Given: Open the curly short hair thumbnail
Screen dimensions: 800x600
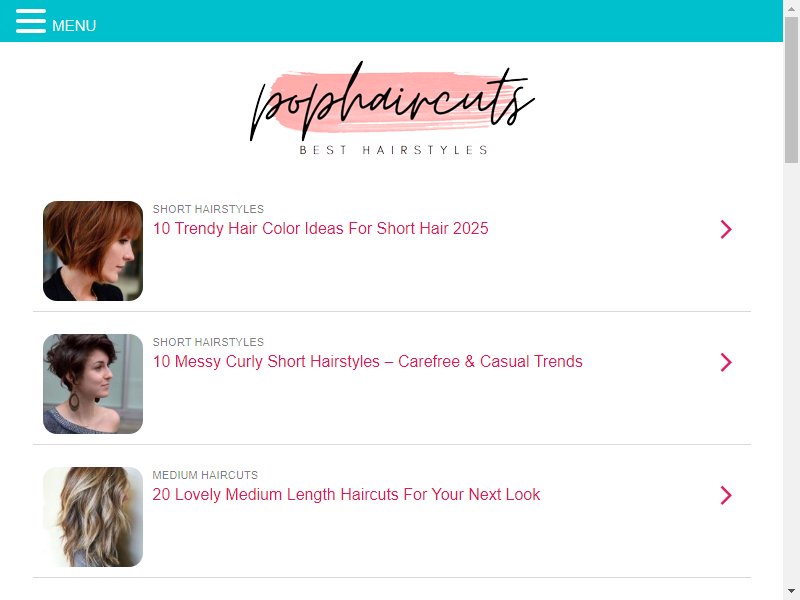Looking at the screenshot, I should (x=93, y=384).
